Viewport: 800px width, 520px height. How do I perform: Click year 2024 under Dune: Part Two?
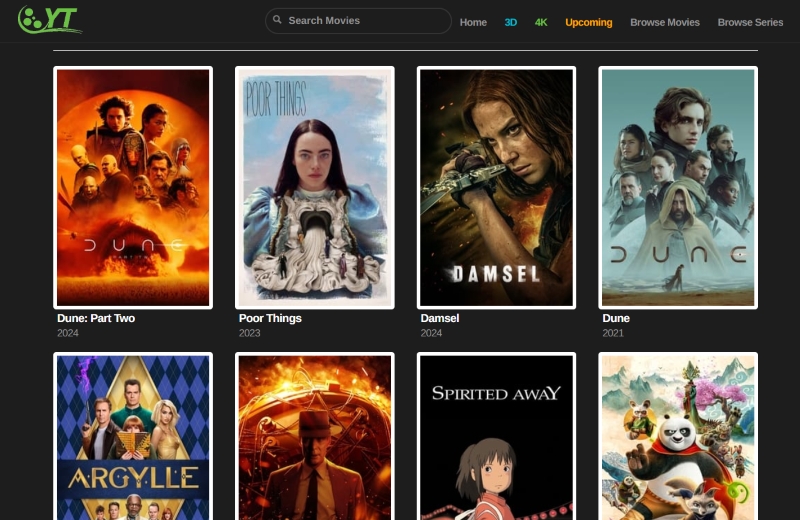tap(68, 333)
